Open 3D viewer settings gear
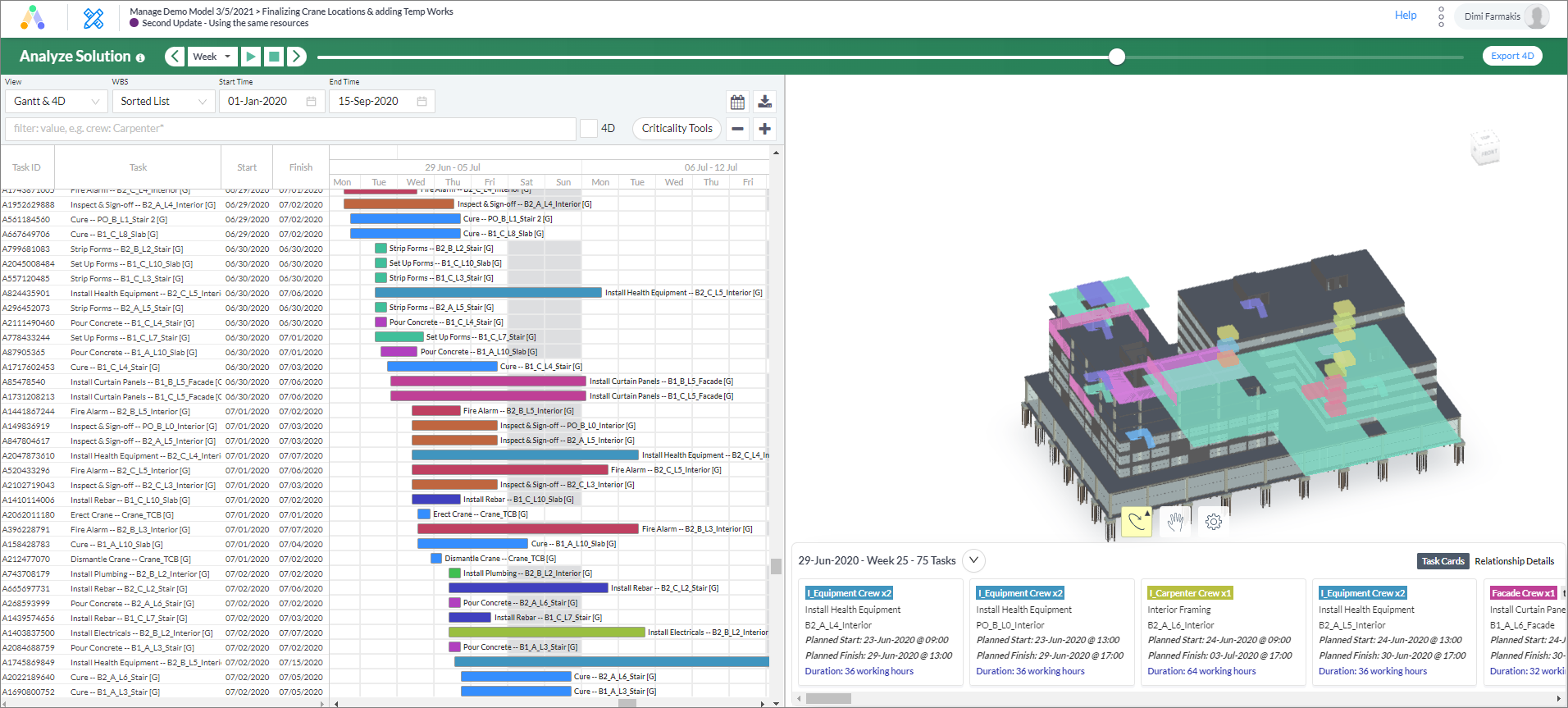Screen dimensions: 1568x708 click(1214, 521)
